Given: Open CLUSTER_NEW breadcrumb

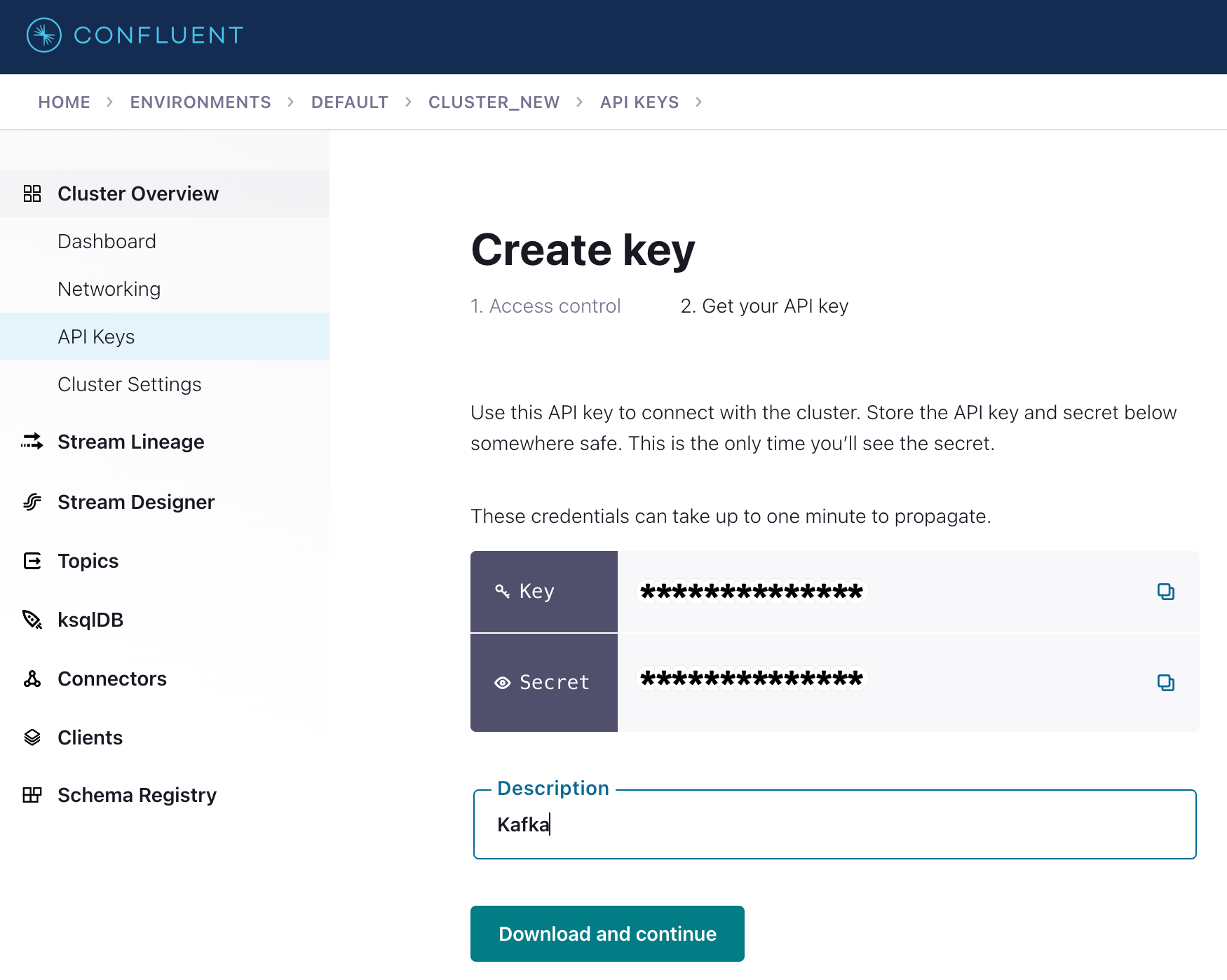Looking at the screenshot, I should click(494, 102).
